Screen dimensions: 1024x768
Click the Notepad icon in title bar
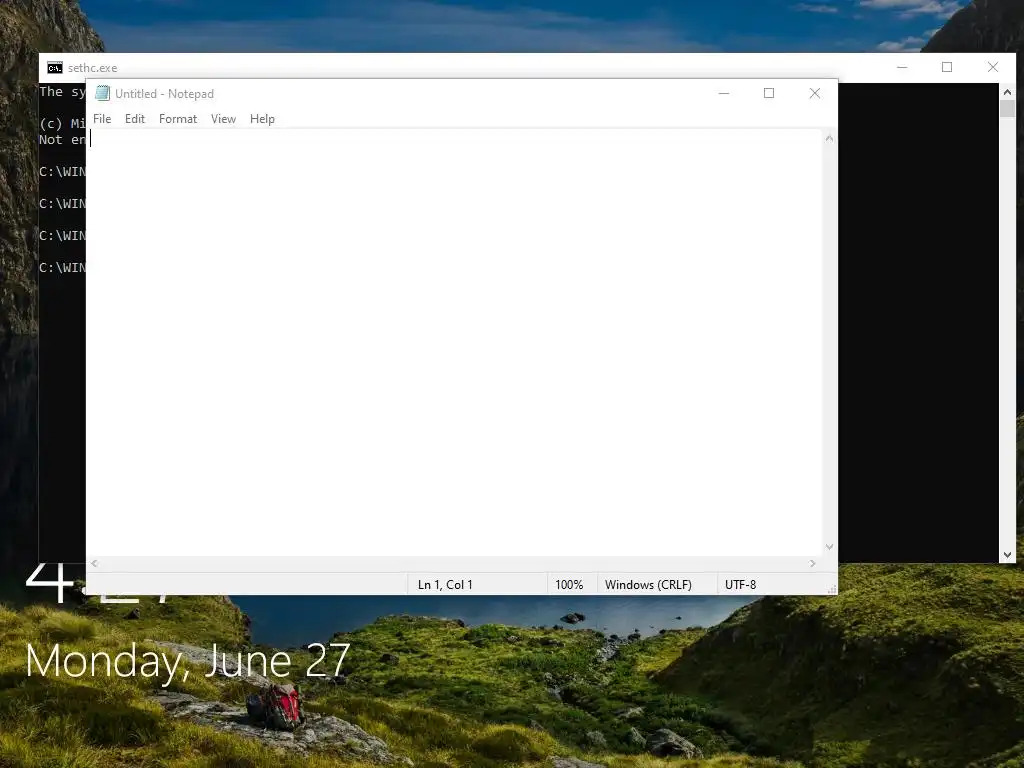point(103,93)
